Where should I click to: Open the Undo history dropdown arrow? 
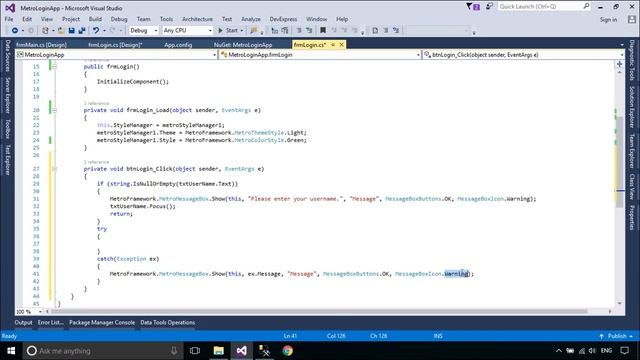tap(104, 31)
